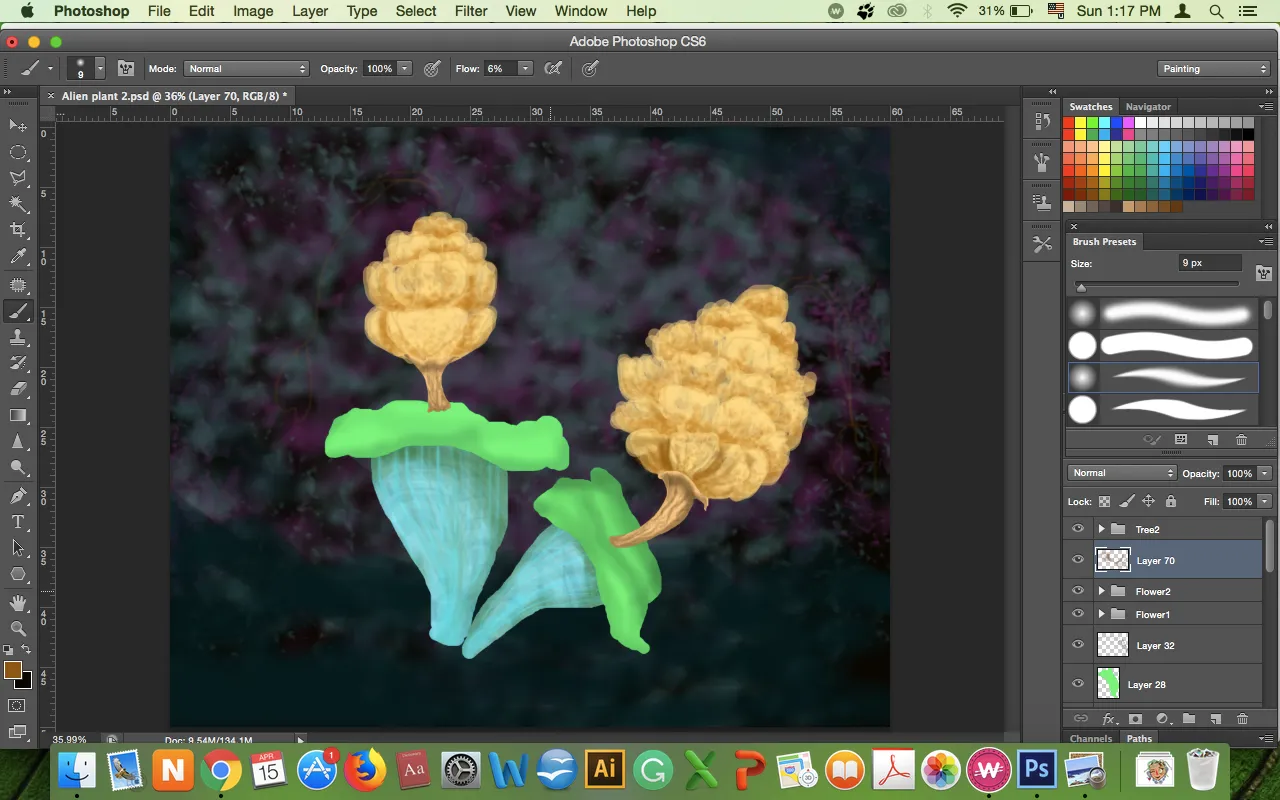The height and width of the screenshot is (800, 1280).
Task: Select the Type tool
Action: [18, 522]
